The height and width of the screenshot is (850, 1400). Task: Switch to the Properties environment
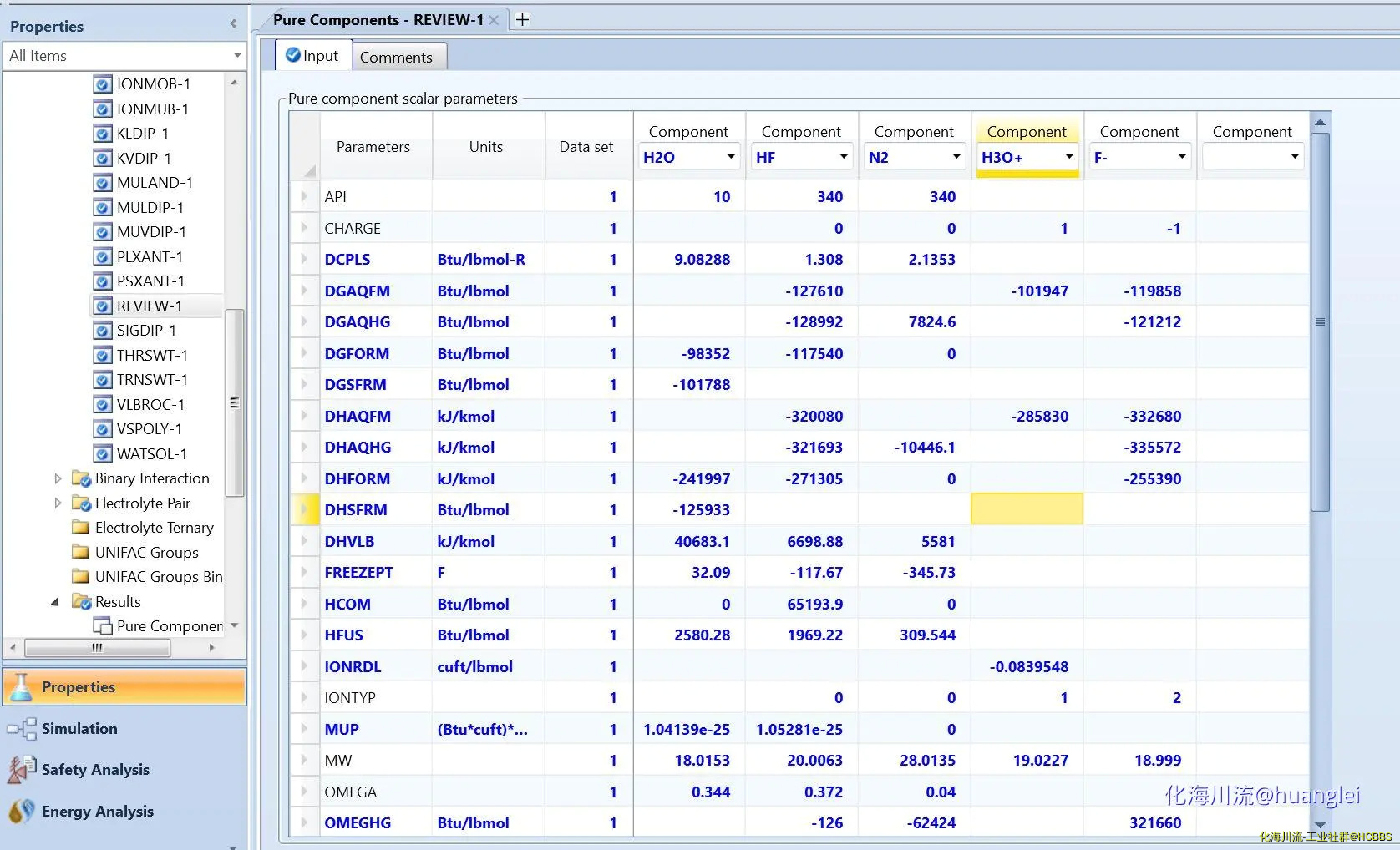click(x=124, y=687)
